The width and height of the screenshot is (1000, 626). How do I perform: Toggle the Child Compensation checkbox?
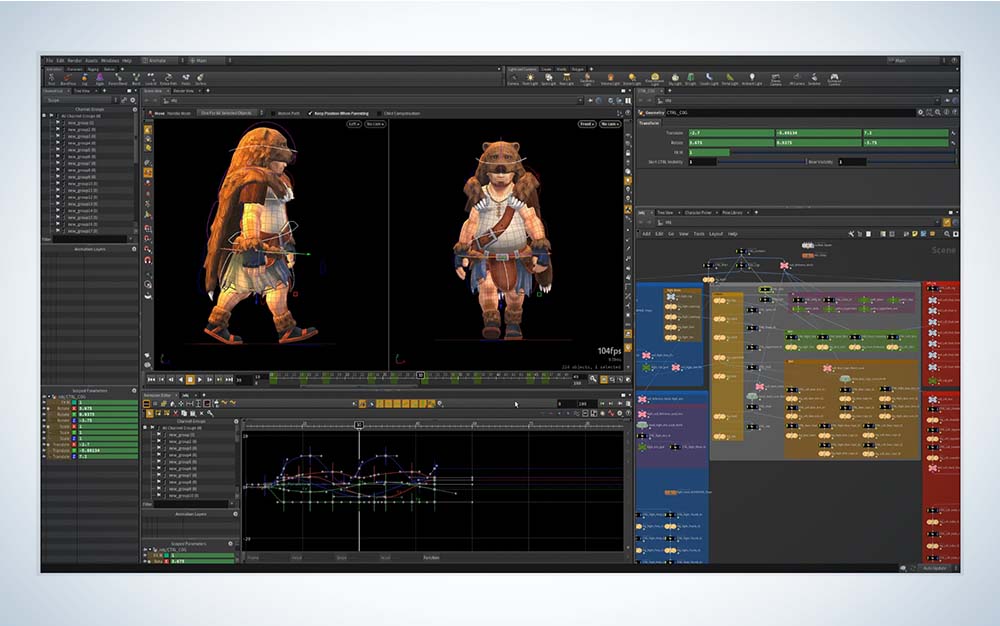pos(380,113)
